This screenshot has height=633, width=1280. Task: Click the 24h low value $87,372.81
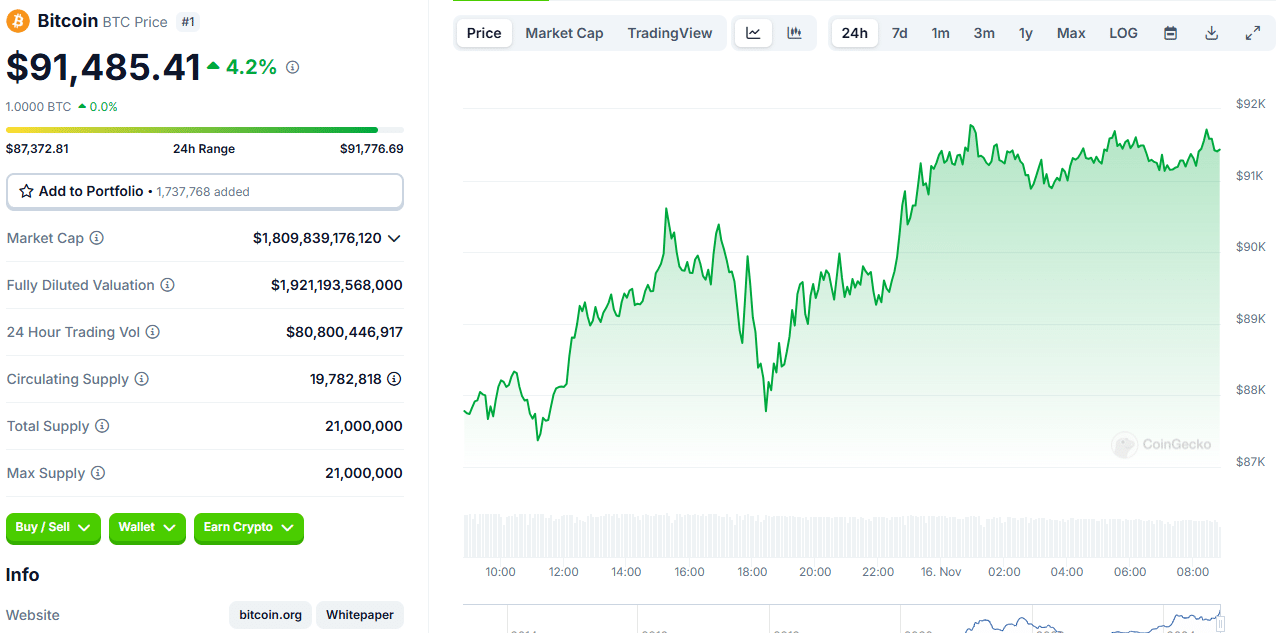click(x=37, y=149)
